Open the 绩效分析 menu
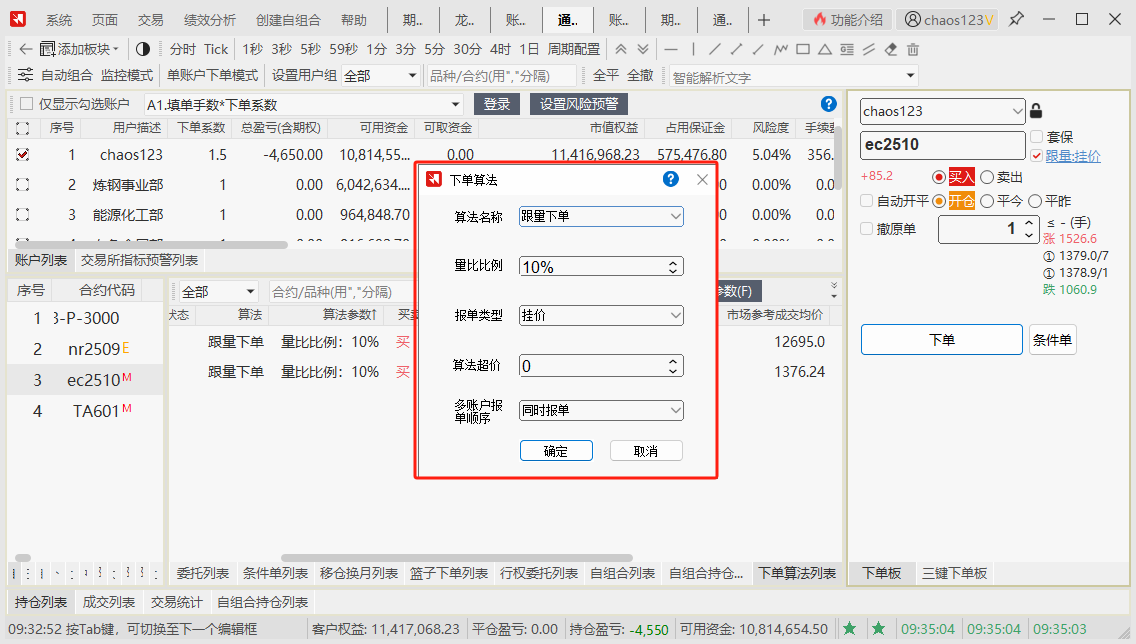Viewport: 1136px width, 644px height. point(210,20)
